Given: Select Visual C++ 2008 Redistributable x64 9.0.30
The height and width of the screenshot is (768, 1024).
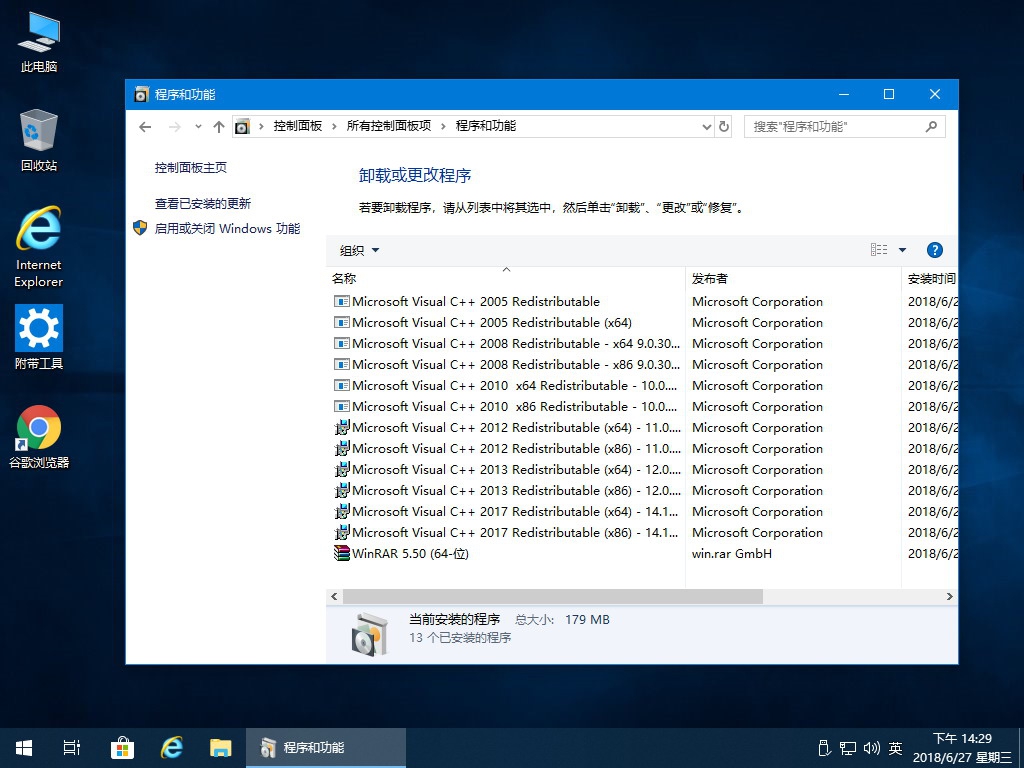Looking at the screenshot, I should click(507, 344).
